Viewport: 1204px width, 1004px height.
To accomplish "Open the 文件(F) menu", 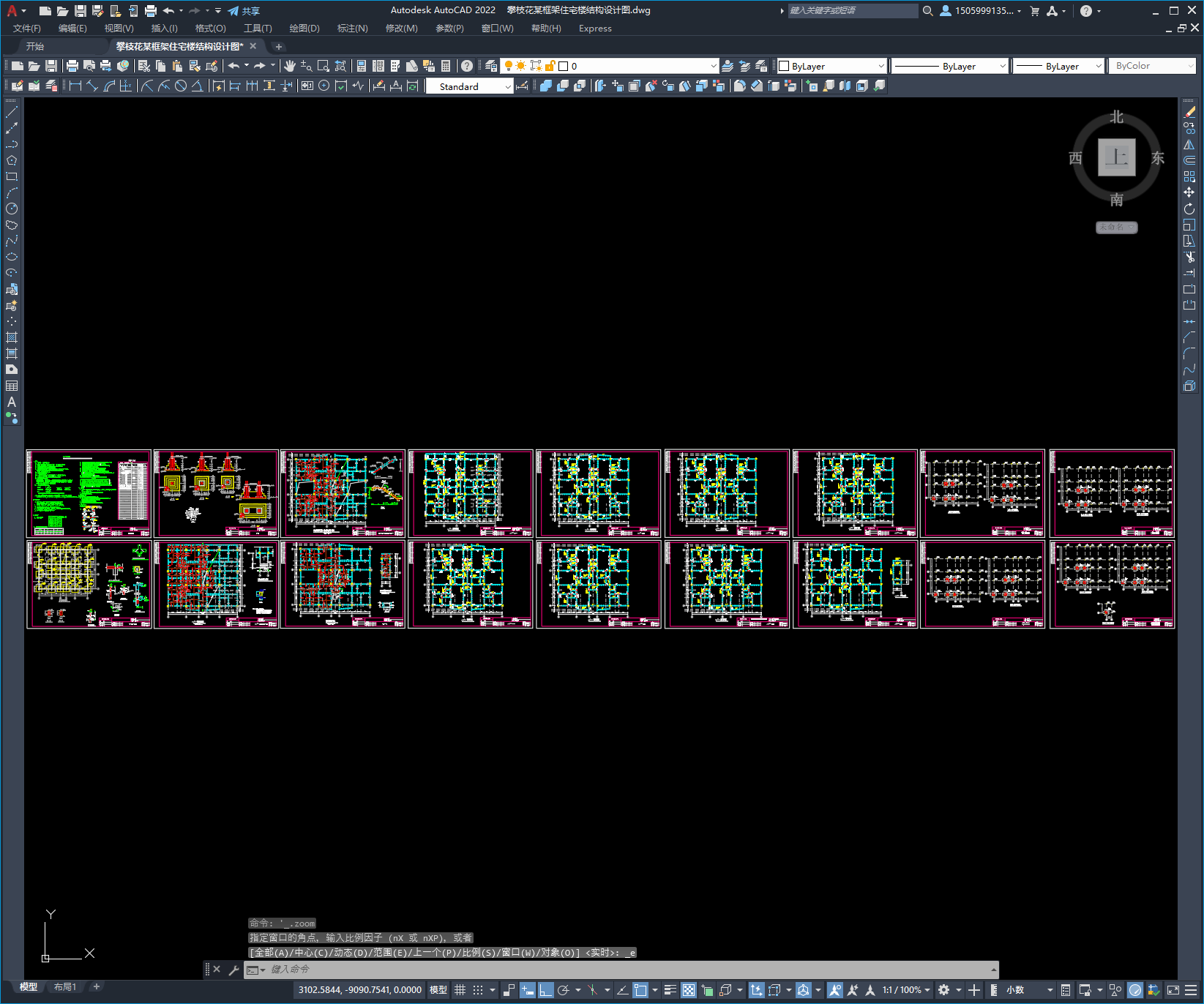I will click(27, 29).
